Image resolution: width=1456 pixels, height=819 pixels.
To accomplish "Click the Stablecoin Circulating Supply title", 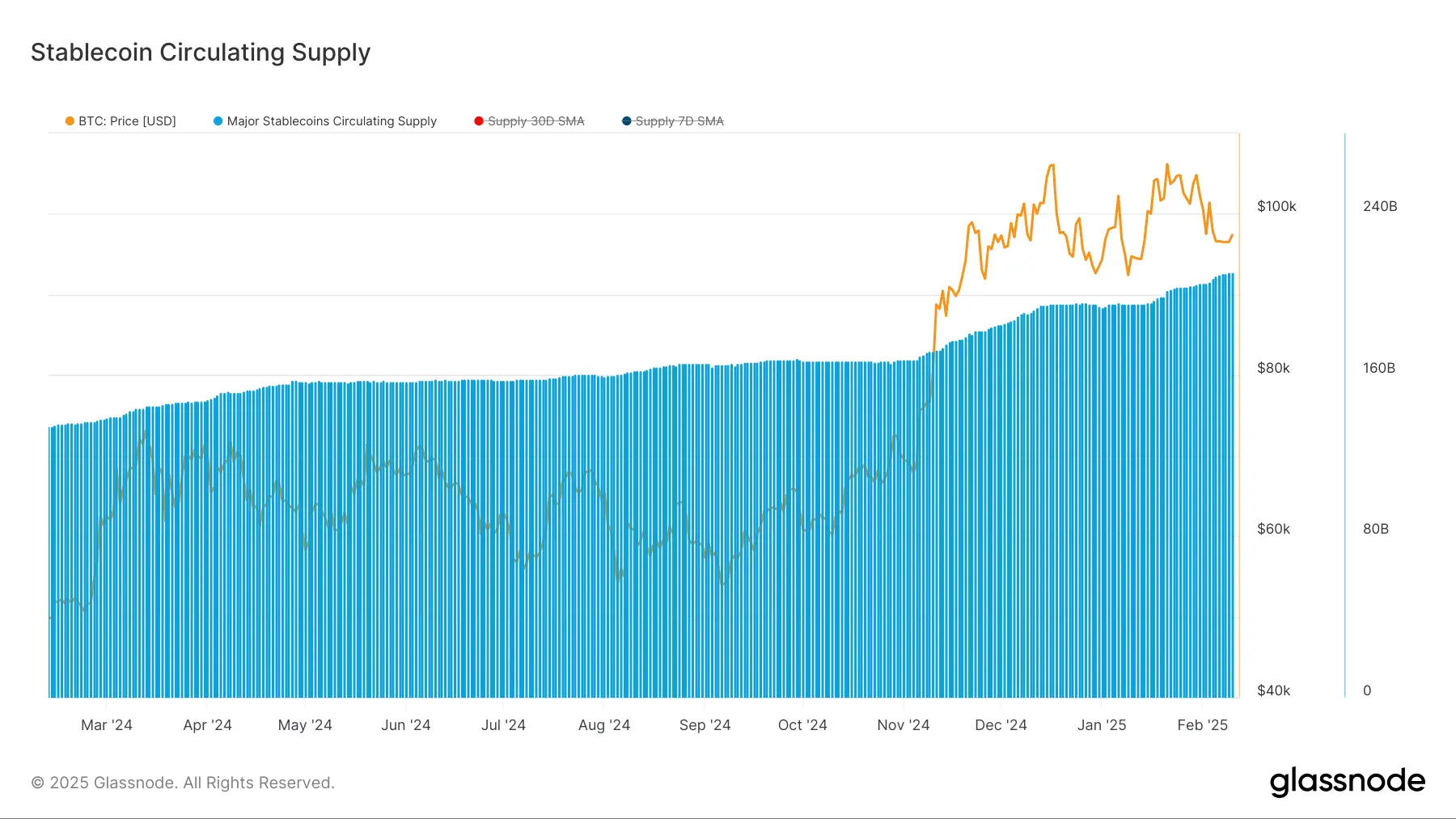I will coord(201,53).
